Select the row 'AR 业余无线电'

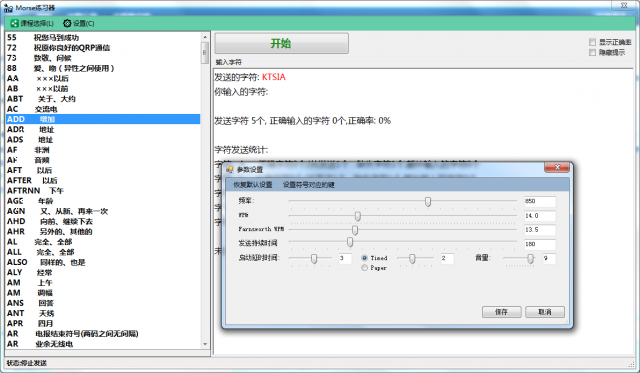[x=103, y=344]
